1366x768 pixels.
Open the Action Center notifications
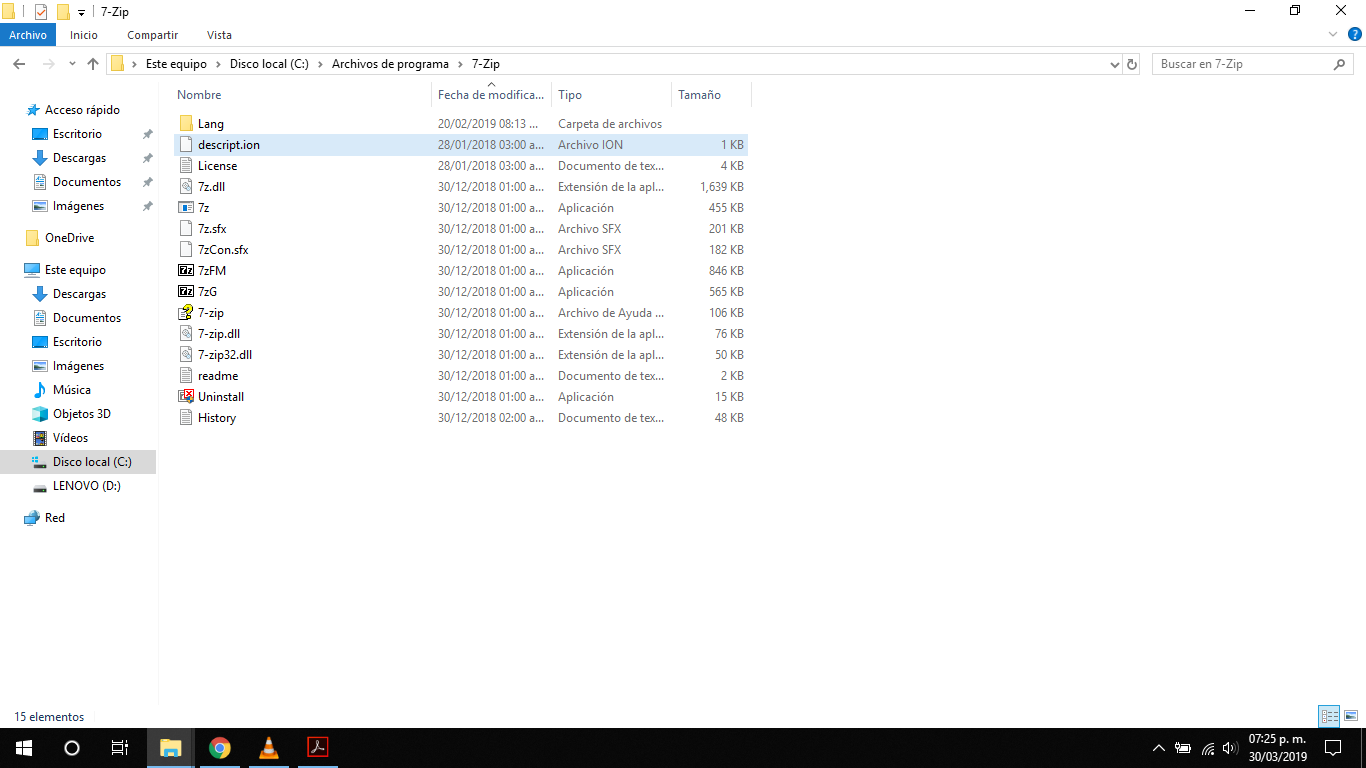pyautogui.click(x=1333, y=748)
